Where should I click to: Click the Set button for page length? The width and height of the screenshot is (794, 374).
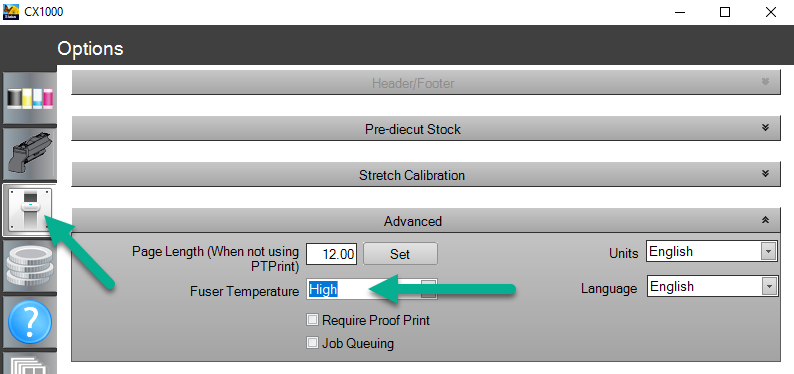[x=400, y=254]
